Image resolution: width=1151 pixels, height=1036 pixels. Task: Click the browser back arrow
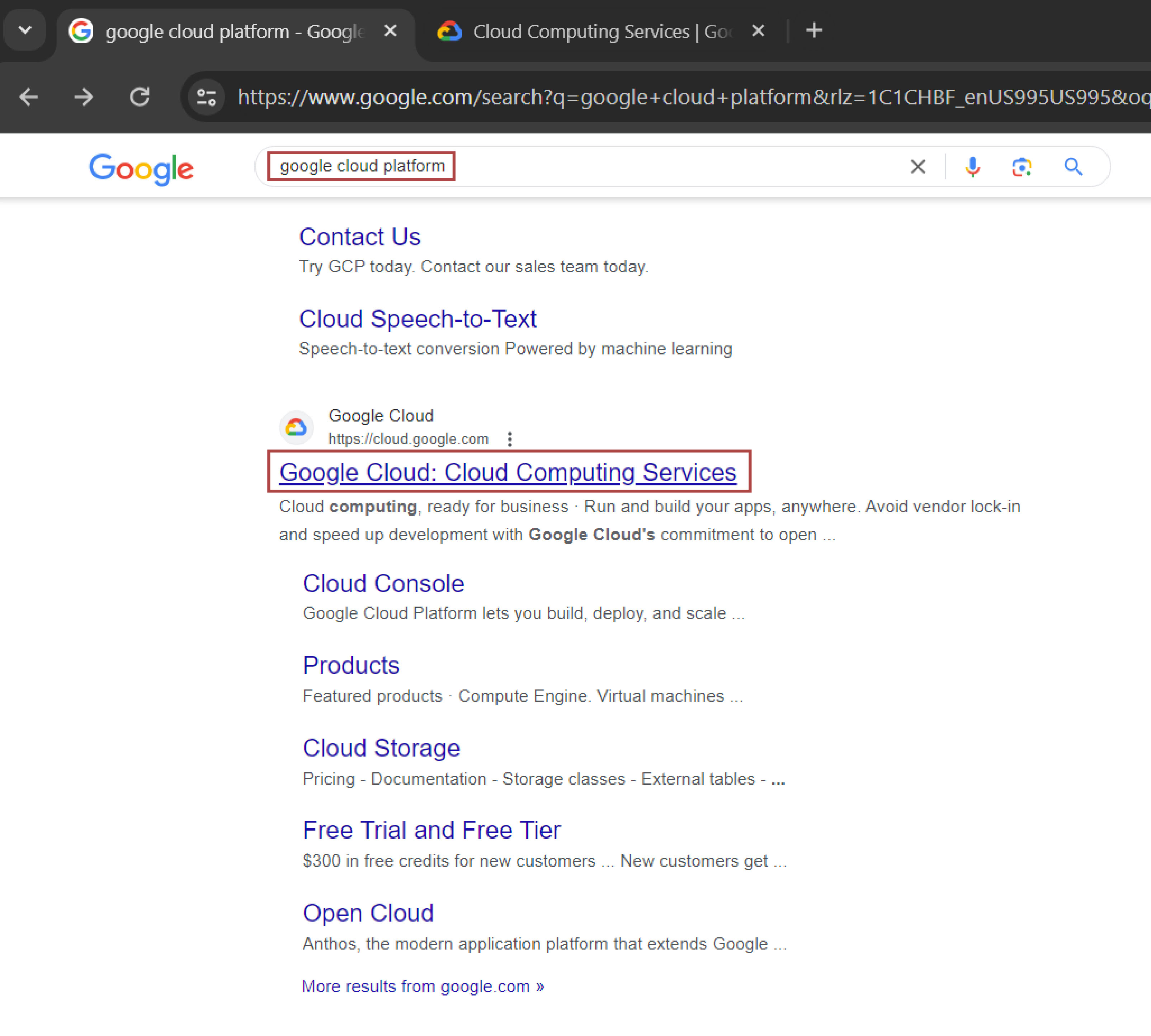(28, 97)
